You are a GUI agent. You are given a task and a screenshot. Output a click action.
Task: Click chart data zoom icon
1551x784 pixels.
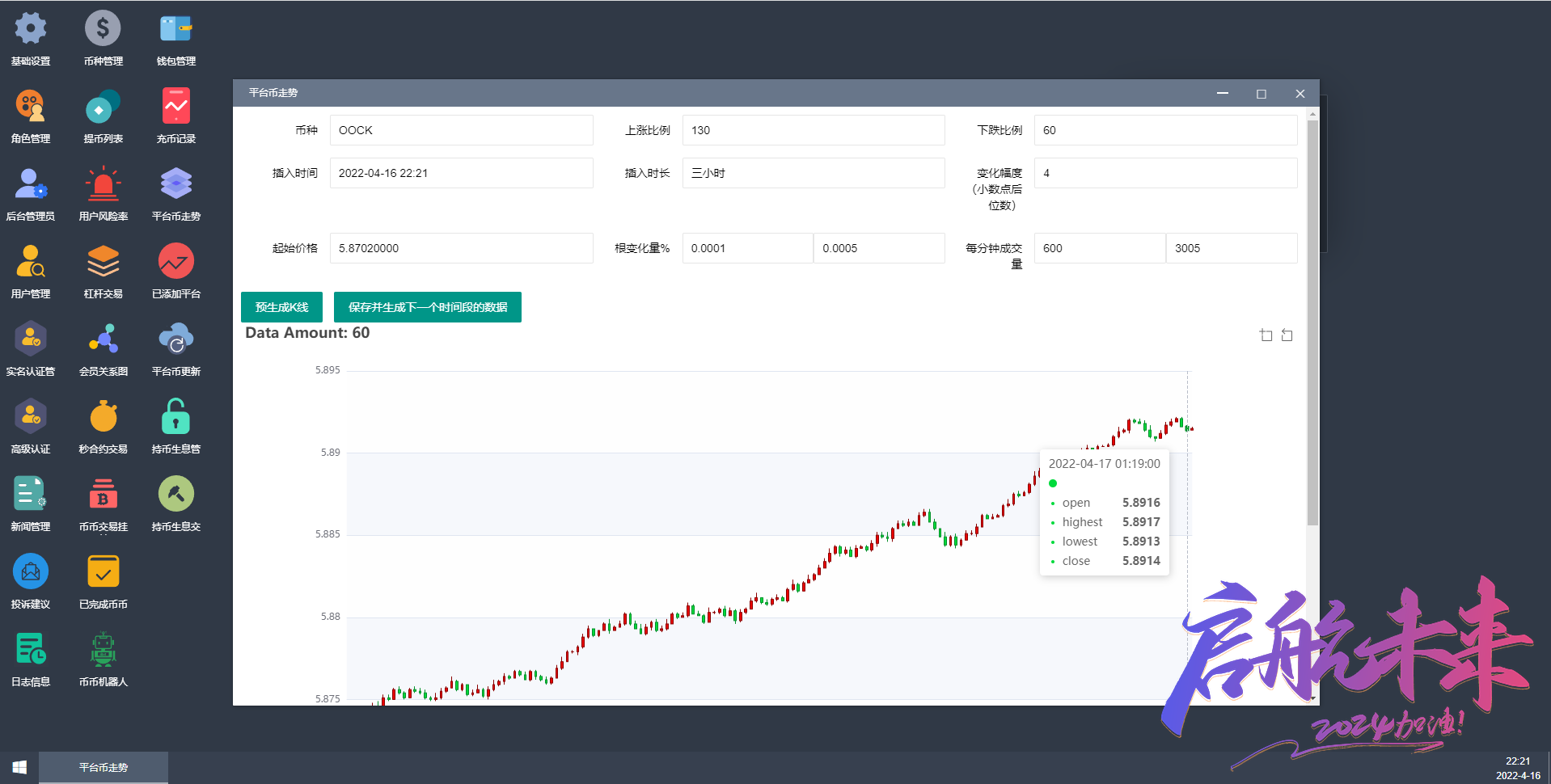(x=1266, y=335)
